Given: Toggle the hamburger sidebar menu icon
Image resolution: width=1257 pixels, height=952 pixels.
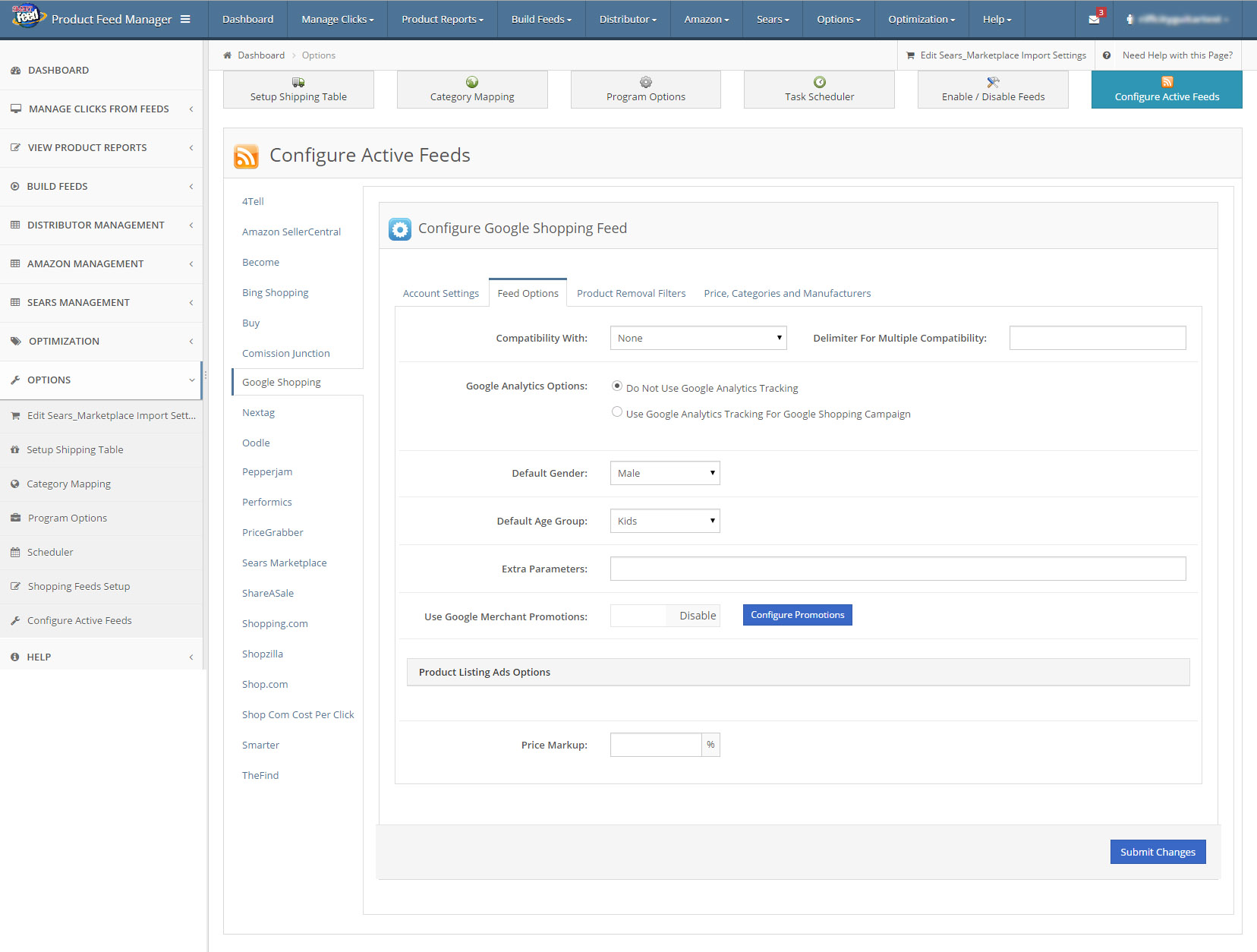Looking at the screenshot, I should coord(185,19).
